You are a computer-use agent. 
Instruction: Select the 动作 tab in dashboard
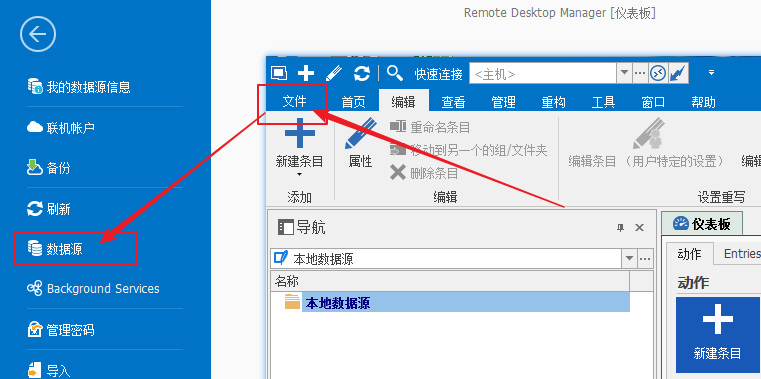click(690, 254)
